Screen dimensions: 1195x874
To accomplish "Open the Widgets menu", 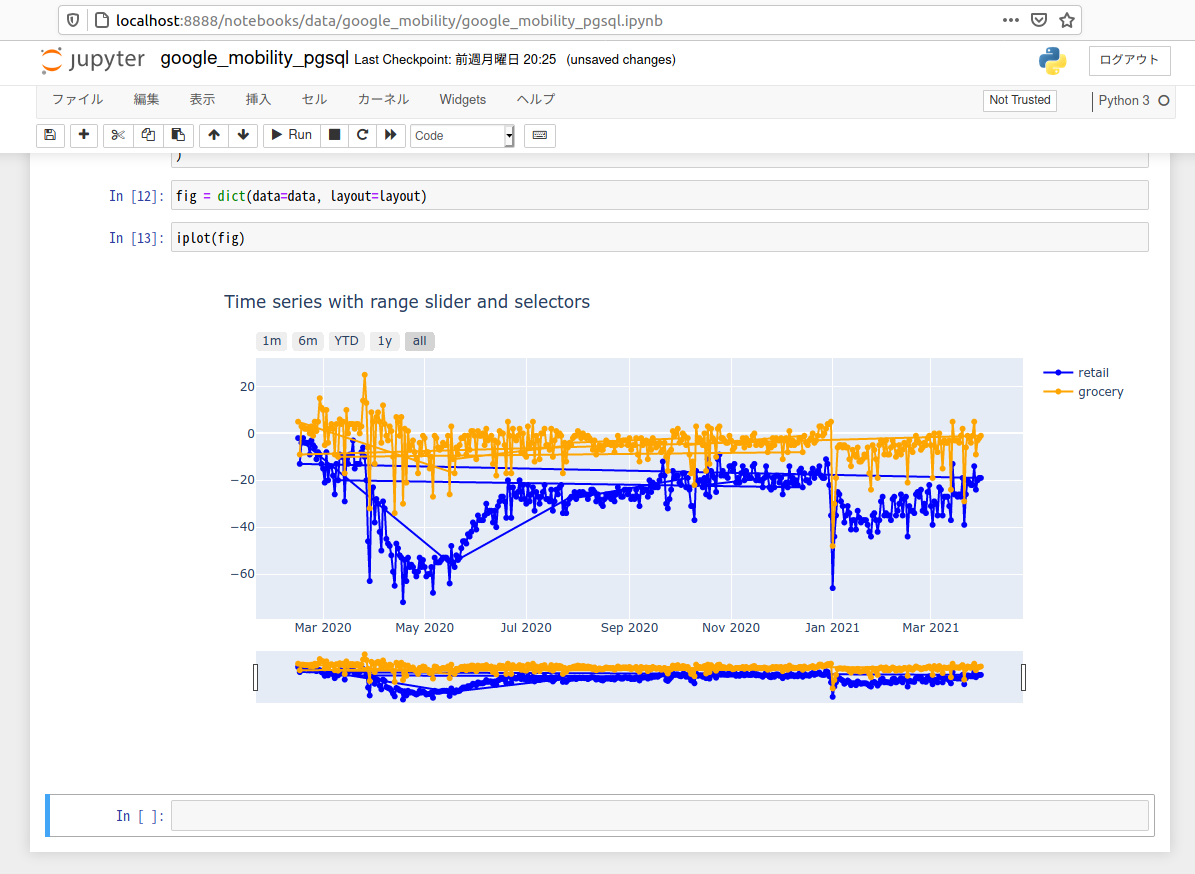I will [x=462, y=99].
